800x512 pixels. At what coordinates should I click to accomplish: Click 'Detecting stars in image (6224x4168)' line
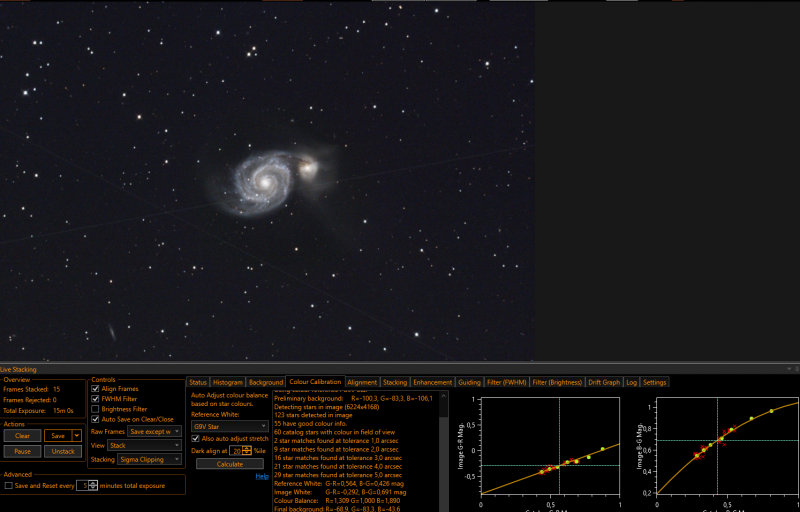[x=327, y=406]
